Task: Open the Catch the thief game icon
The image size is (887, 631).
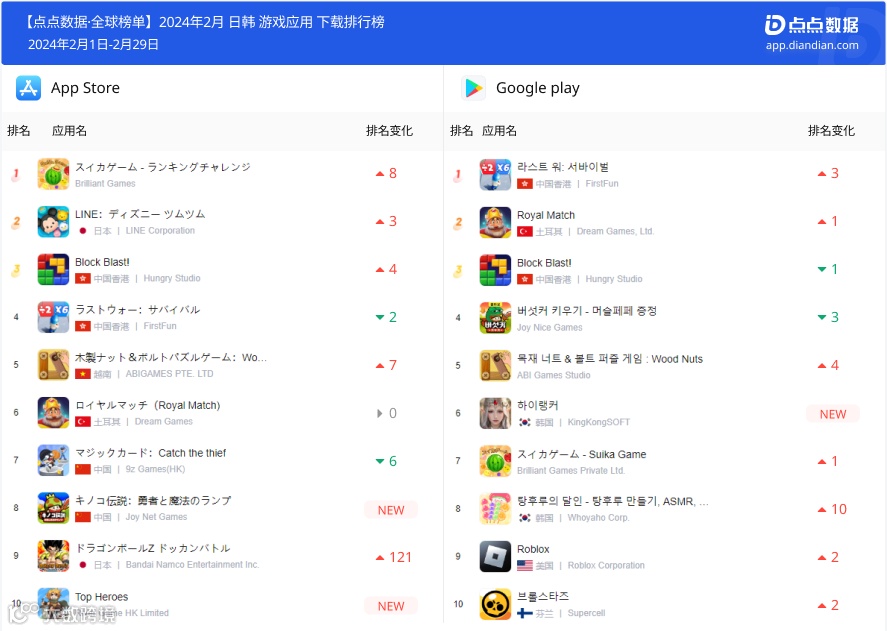Action: (53, 460)
